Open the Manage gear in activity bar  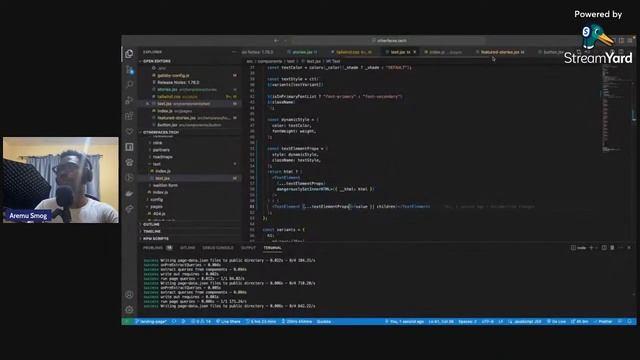click(x=129, y=310)
